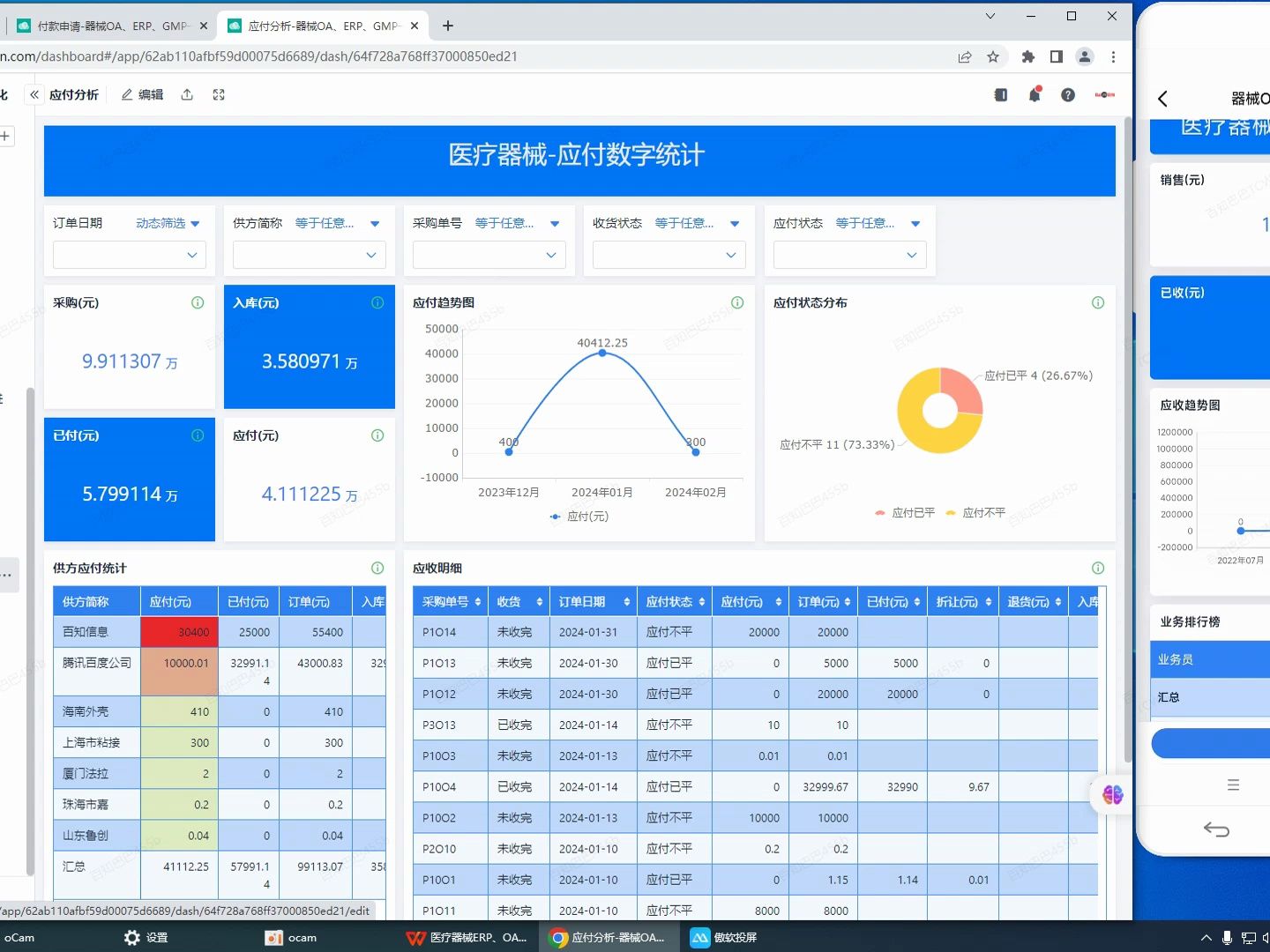Open the 采购单号 condition dropdown
Screen dimensions: 1270x952
click(517, 223)
